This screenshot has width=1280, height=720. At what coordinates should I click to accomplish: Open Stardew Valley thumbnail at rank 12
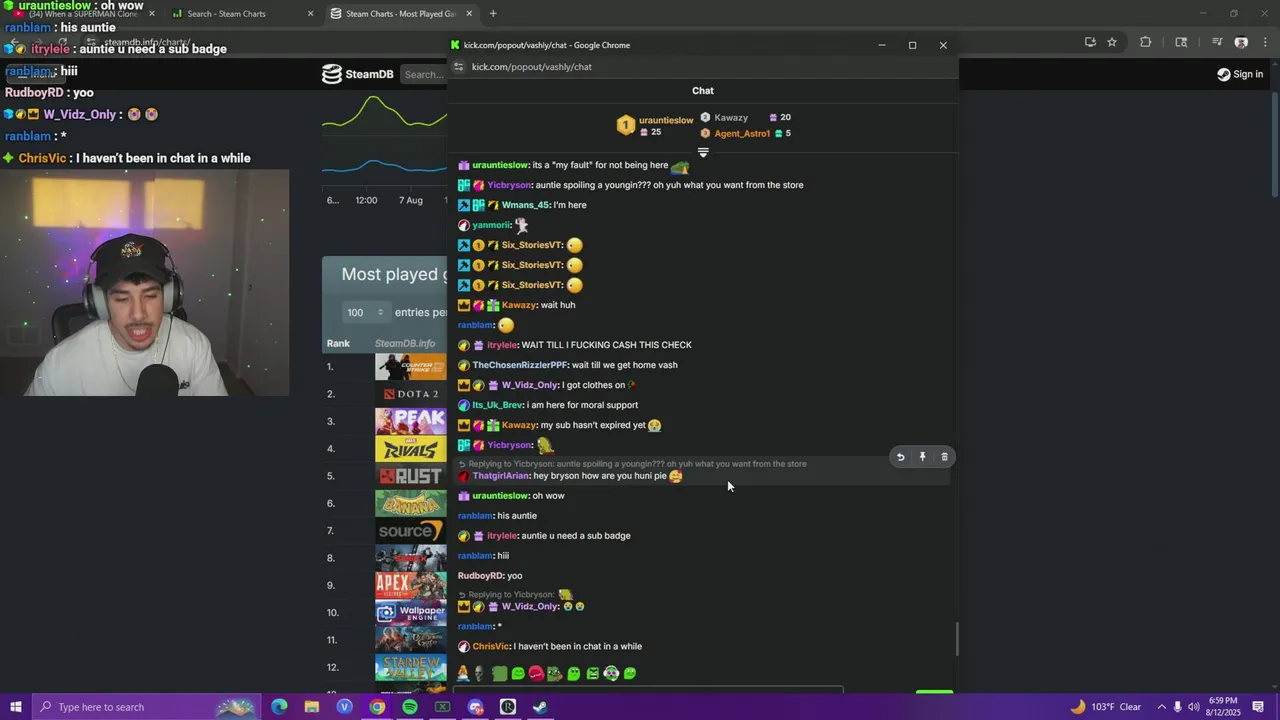(x=411, y=667)
